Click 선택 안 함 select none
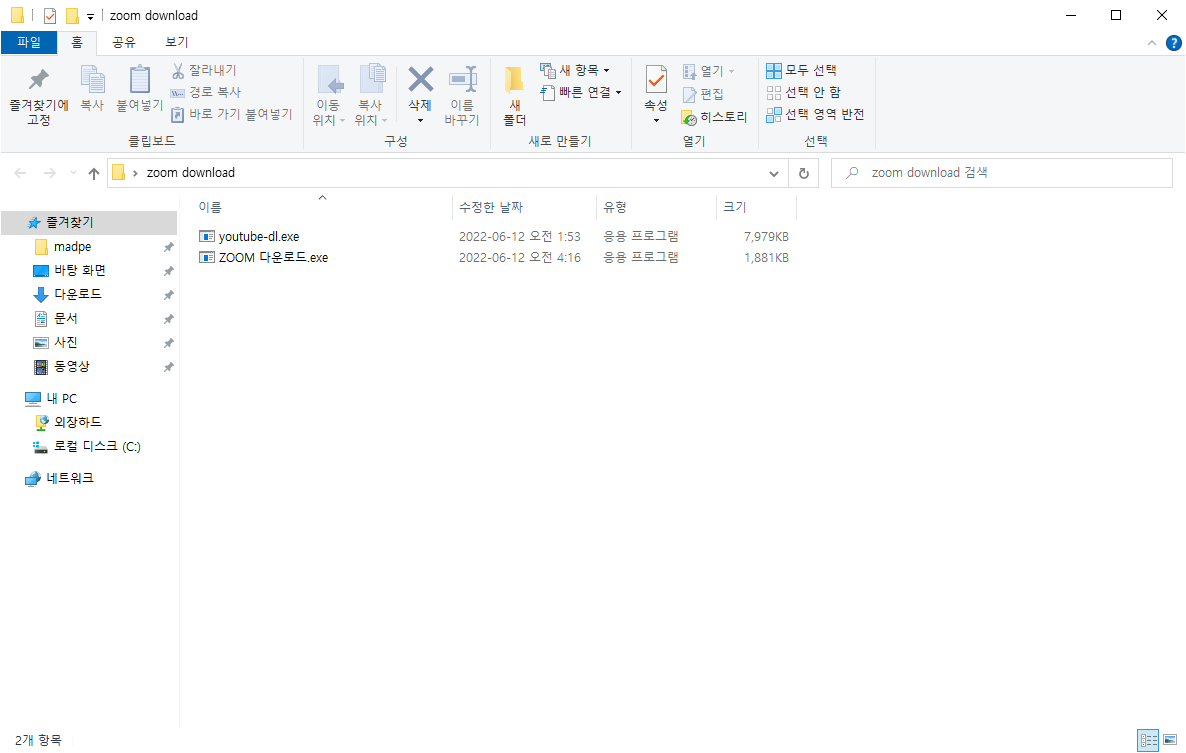This screenshot has height=753, width=1186. point(803,92)
